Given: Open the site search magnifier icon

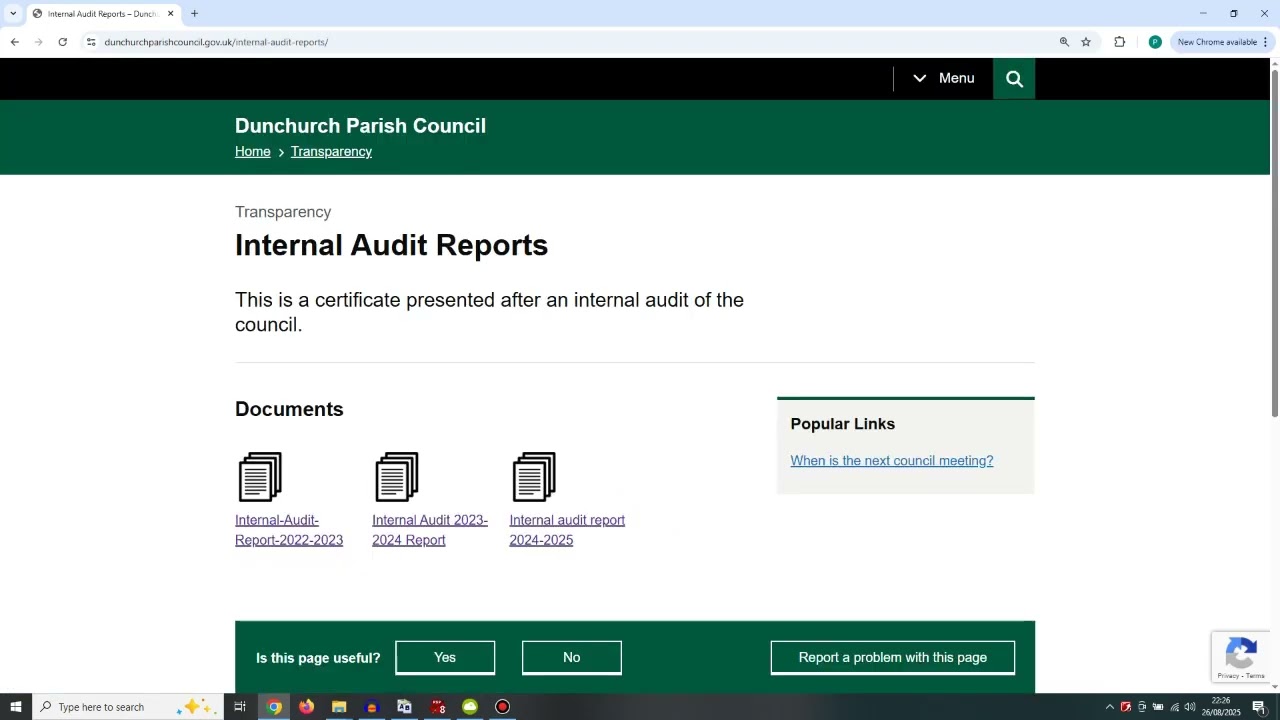Looking at the screenshot, I should click(1014, 79).
